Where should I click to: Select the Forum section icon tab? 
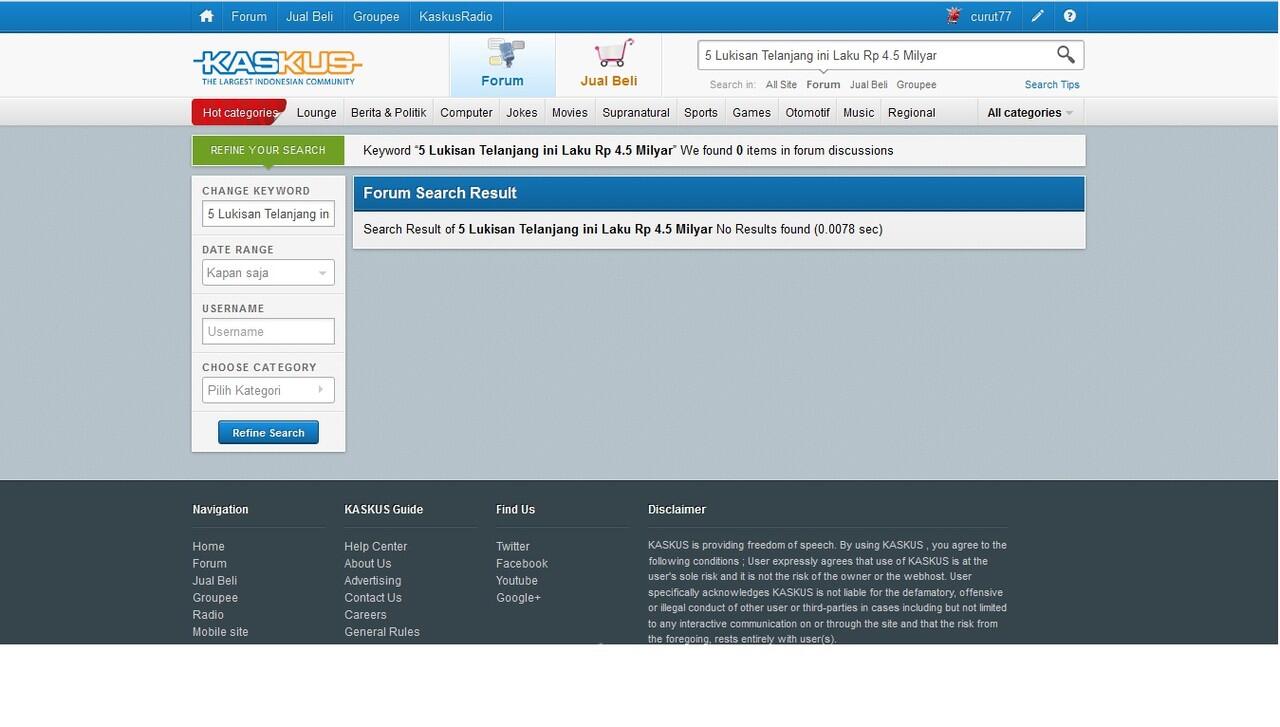(x=502, y=64)
